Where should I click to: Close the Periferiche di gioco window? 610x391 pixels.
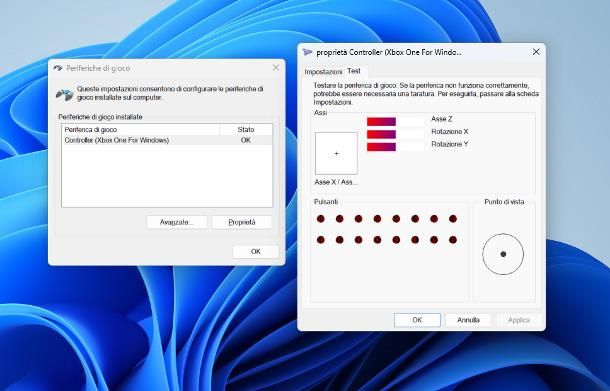pos(276,68)
